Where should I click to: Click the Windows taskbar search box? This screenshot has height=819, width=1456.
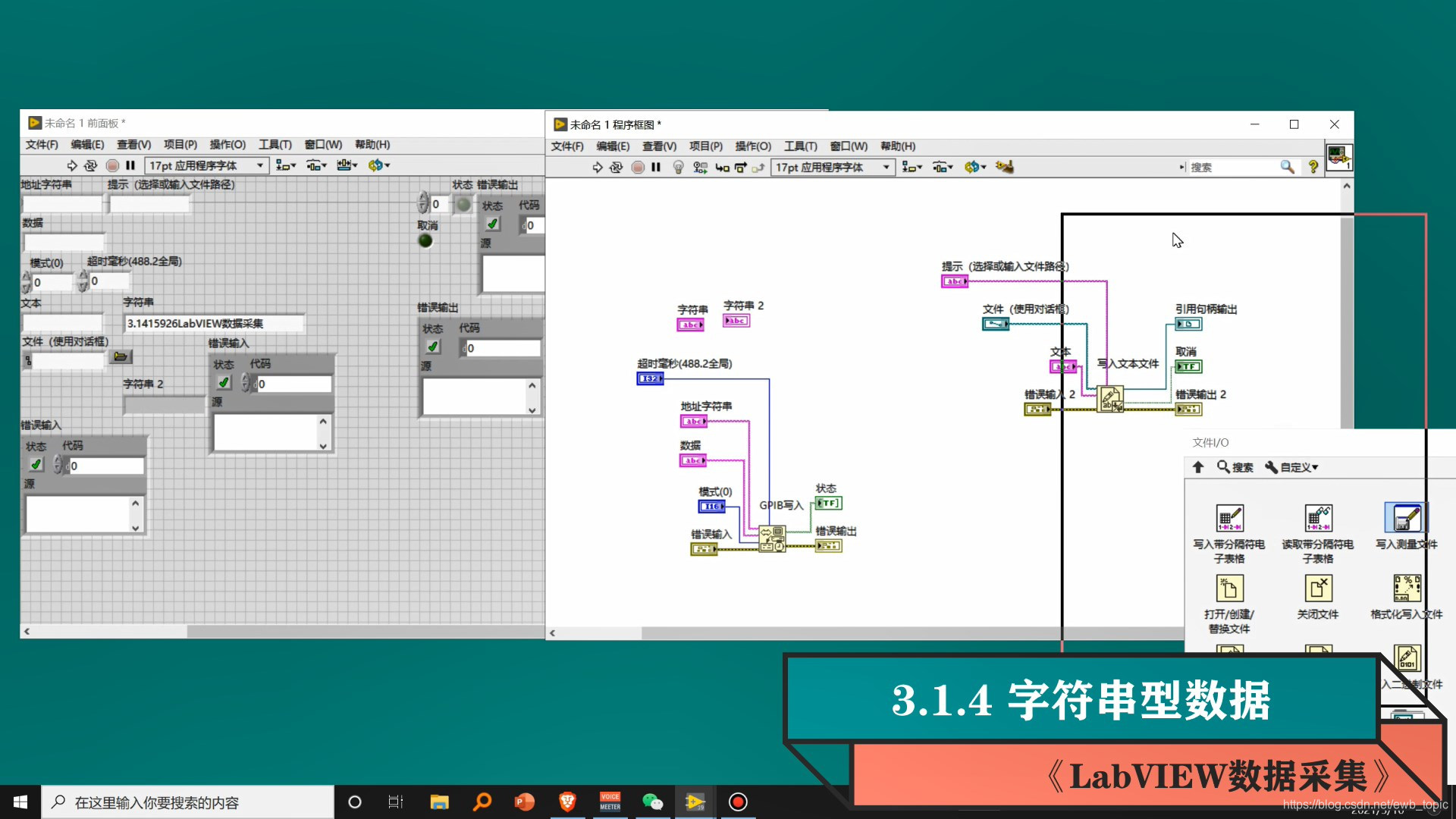[x=187, y=802]
